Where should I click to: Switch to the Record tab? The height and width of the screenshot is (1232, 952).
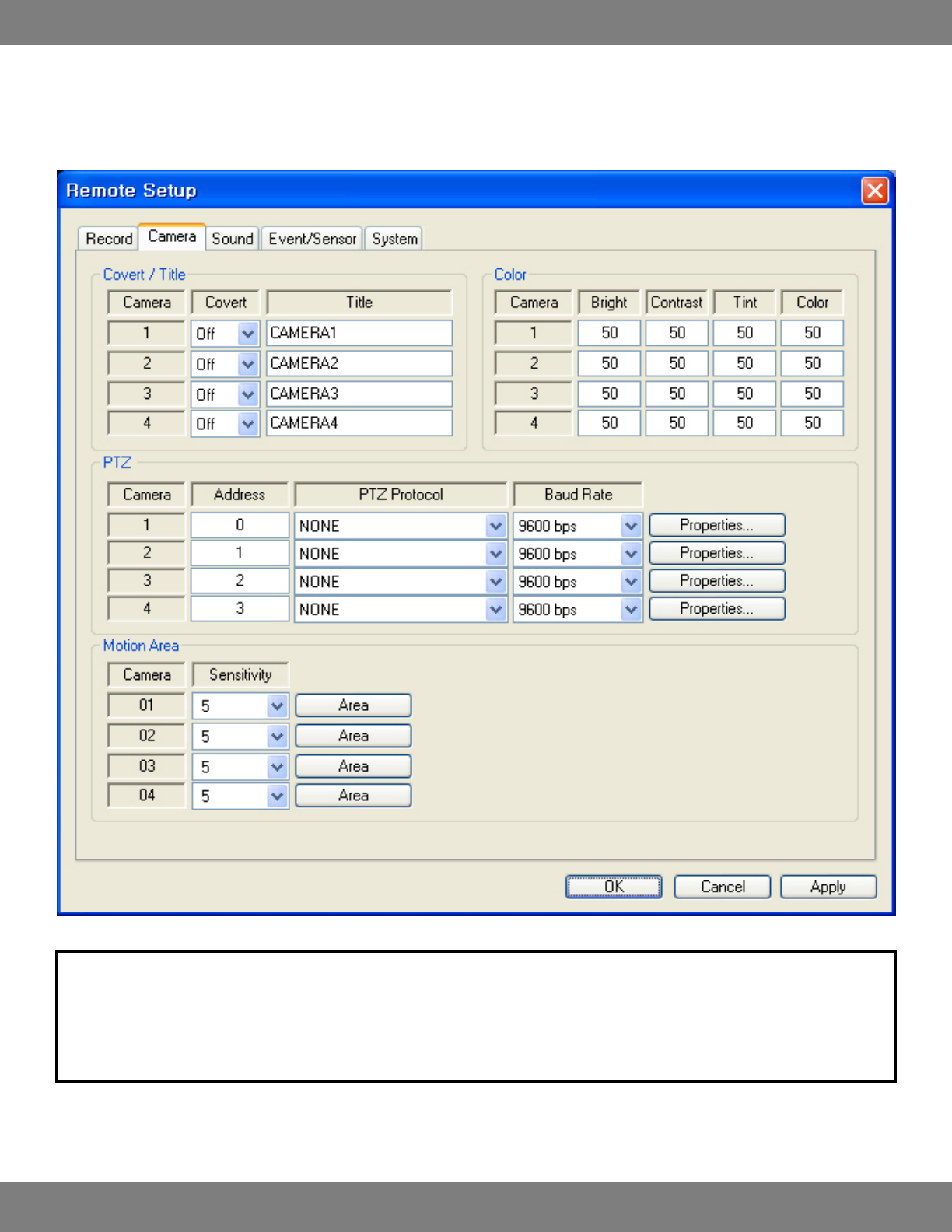tap(109, 239)
